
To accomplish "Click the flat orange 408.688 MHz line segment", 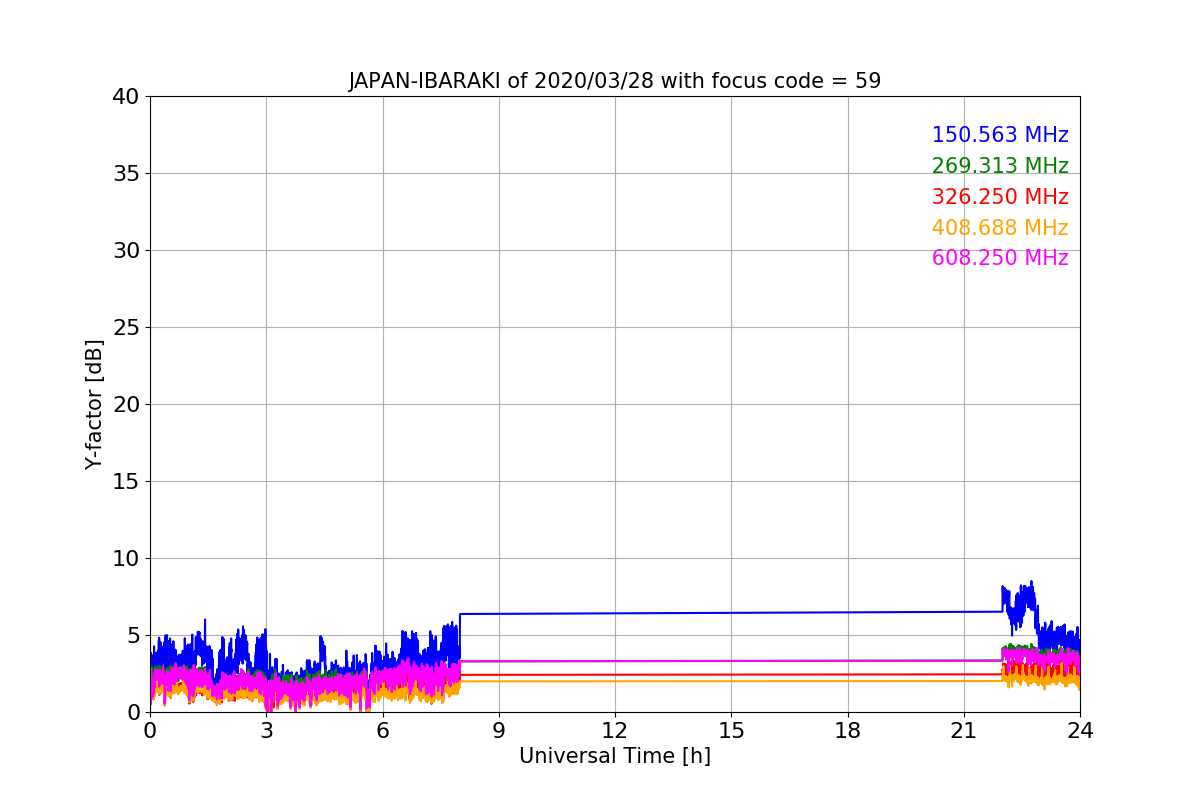I will pos(730,681).
